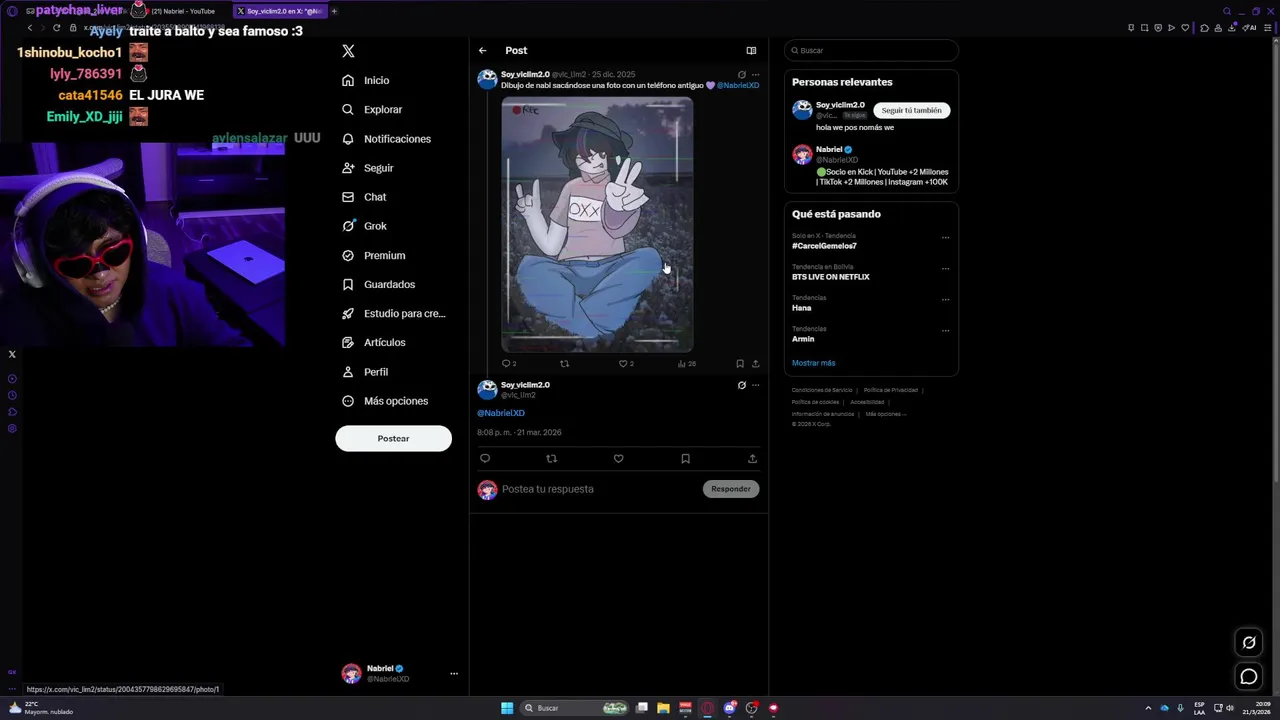This screenshot has height=720, width=1280.
Task: Open Condiciones de Servicio footer link
Action: (x=822, y=390)
